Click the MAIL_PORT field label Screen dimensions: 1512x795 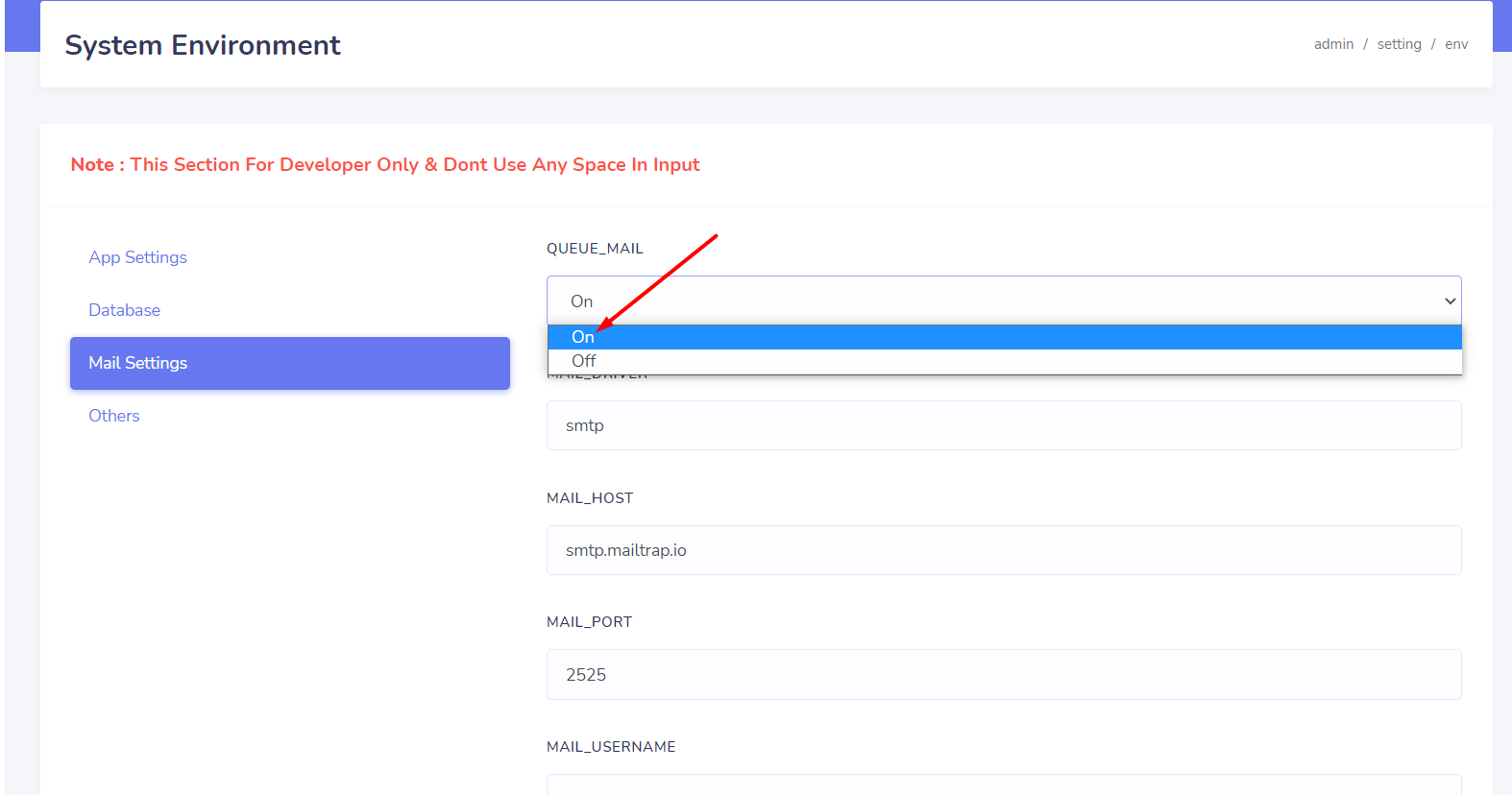(589, 622)
